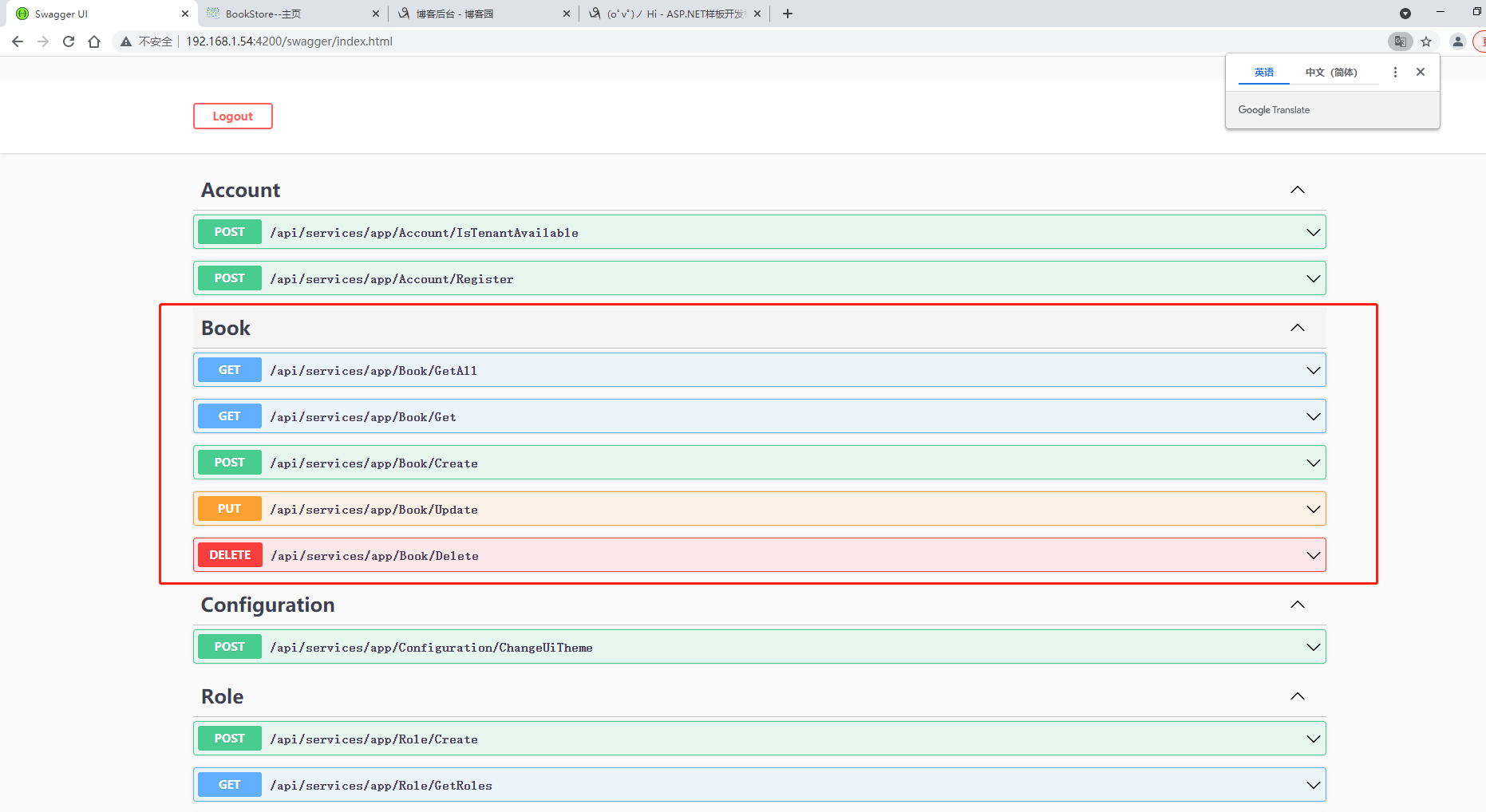Expand the Account/IsTenantAvailable endpoint arrow
The height and width of the screenshot is (812, 1486).
pos(1313,232)
